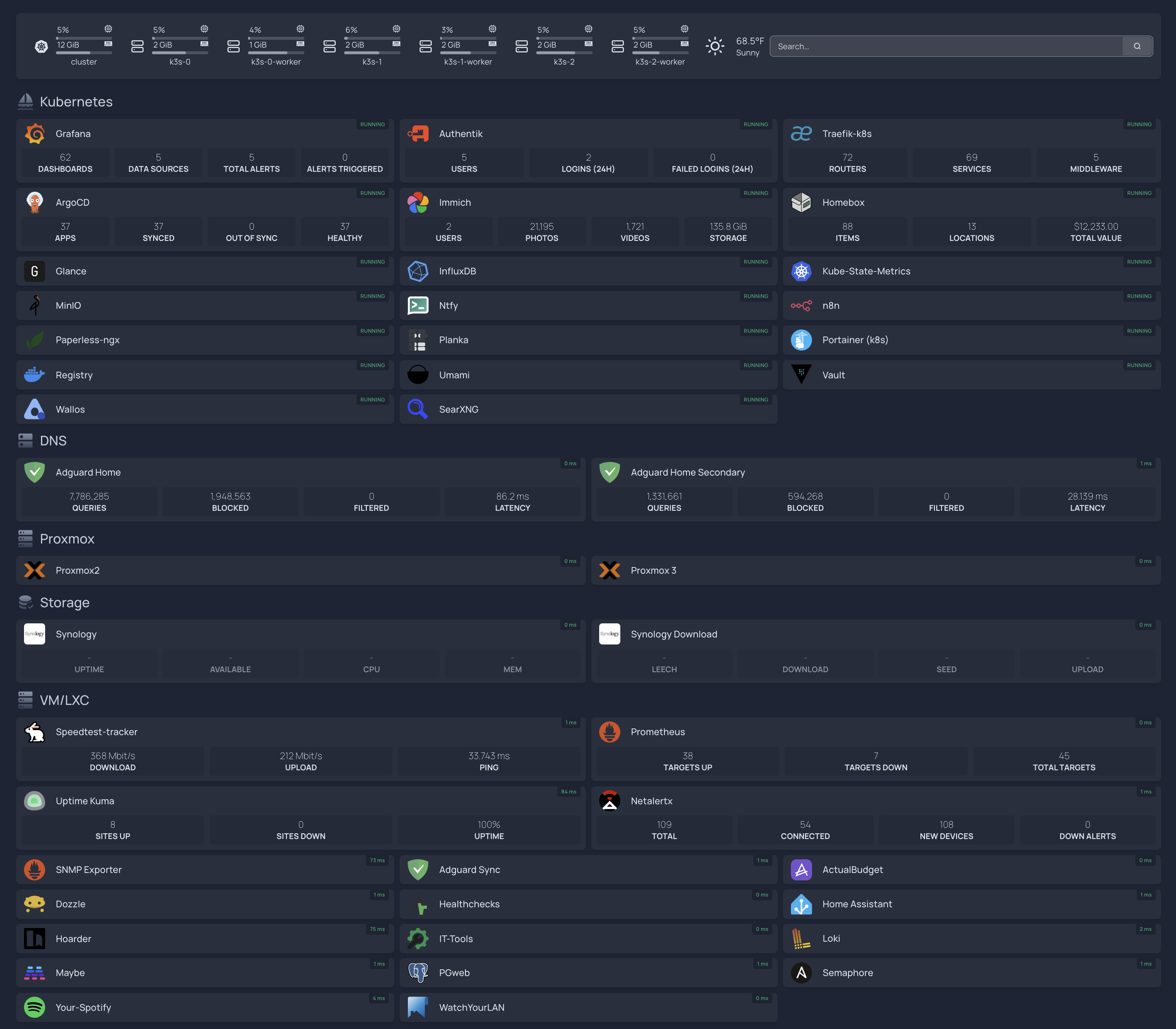Collapse the DNS group heading

[x=53, y=440]
